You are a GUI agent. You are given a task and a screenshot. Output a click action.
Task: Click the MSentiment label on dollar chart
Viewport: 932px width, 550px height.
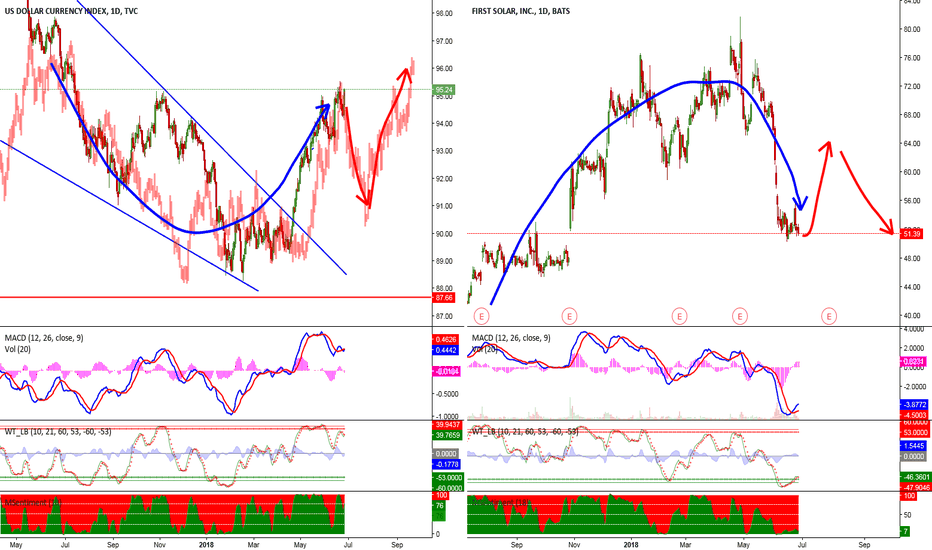pyautogui.click(x=33, y=502)
